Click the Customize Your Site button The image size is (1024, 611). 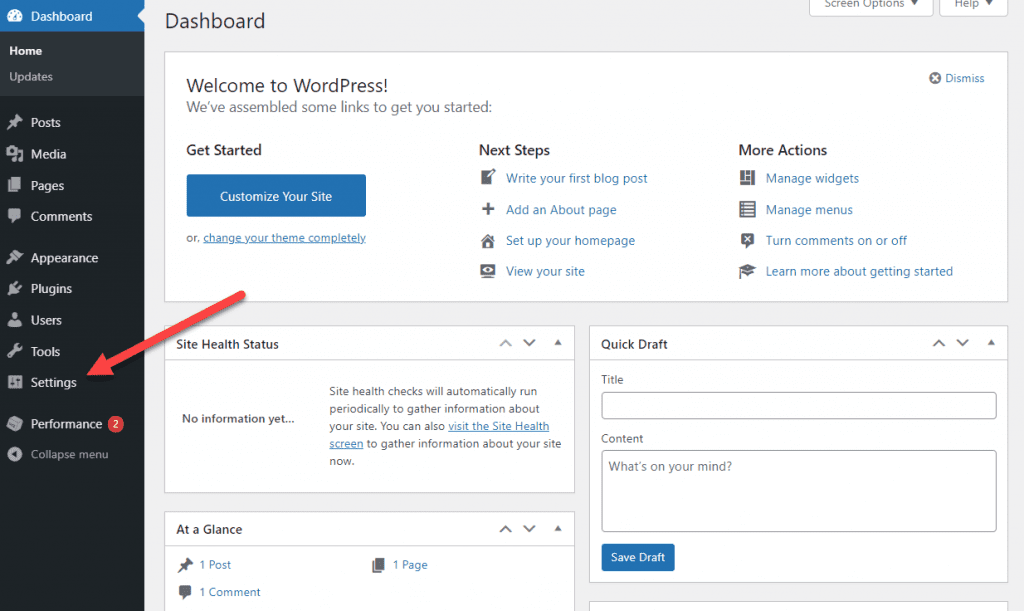[276, 196]
